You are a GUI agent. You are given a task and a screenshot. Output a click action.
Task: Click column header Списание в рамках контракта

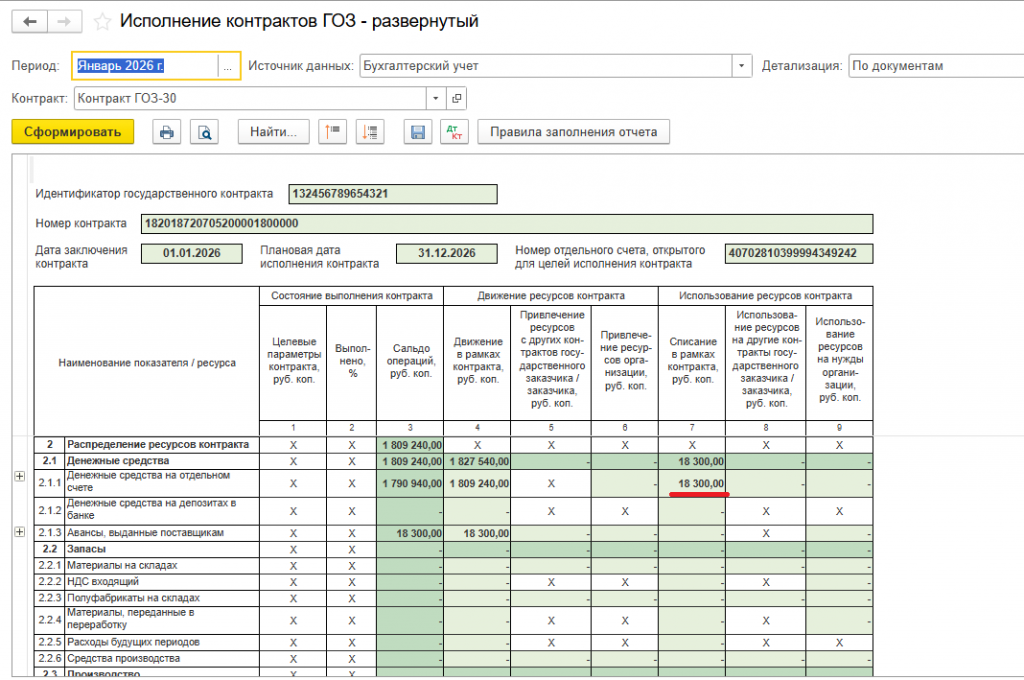692,361
